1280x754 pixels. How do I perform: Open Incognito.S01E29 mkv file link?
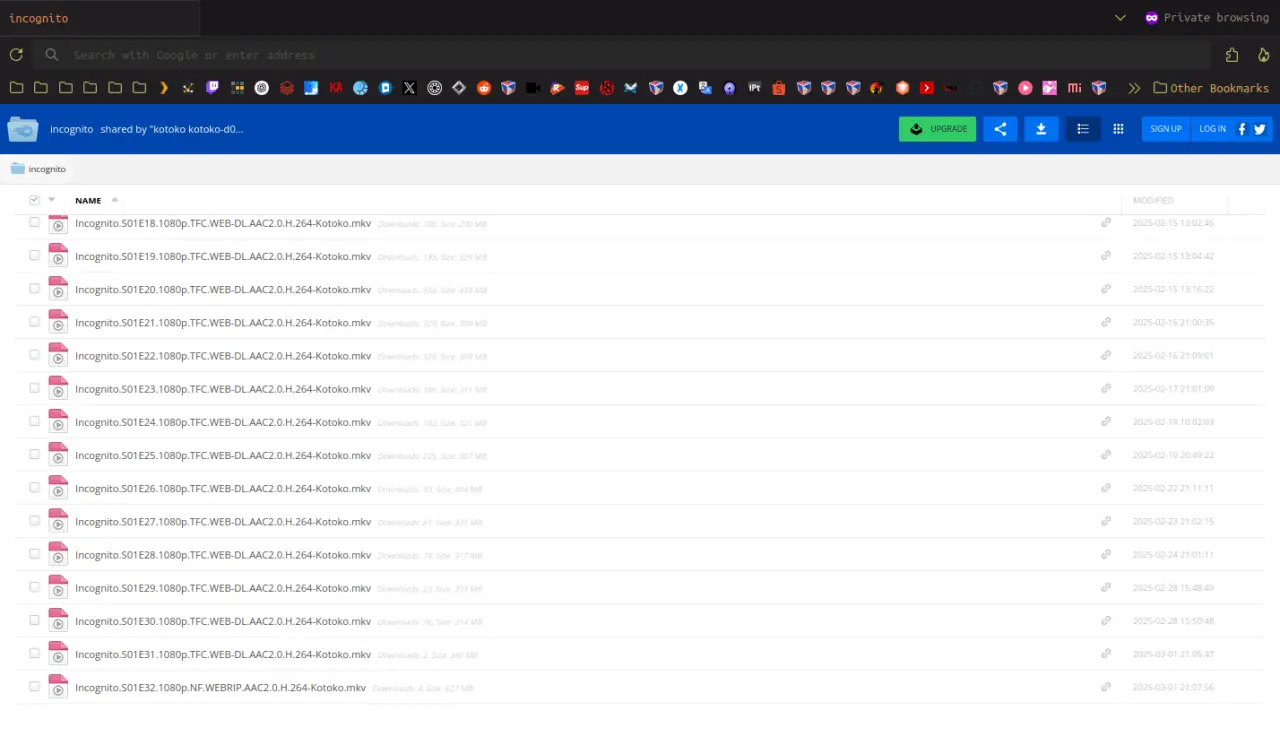point(223,588)
